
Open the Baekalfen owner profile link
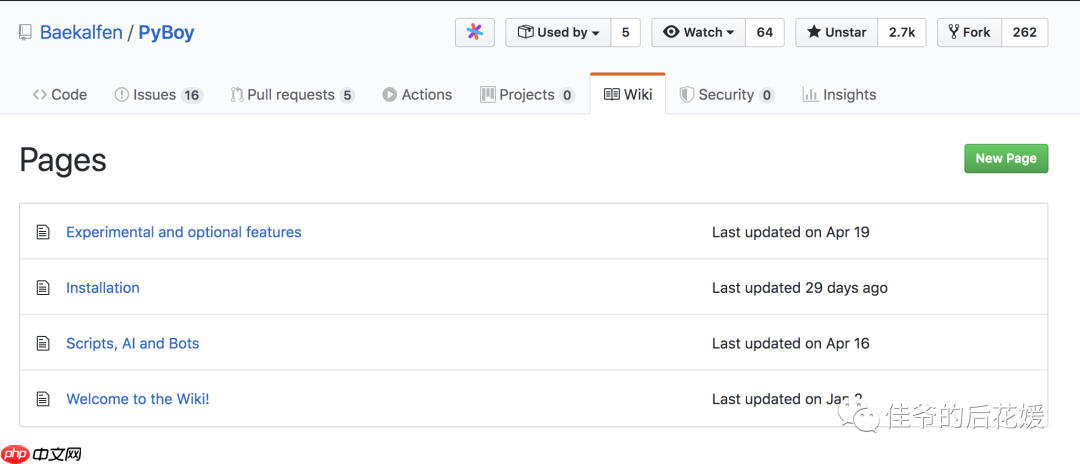click(80, 33)
